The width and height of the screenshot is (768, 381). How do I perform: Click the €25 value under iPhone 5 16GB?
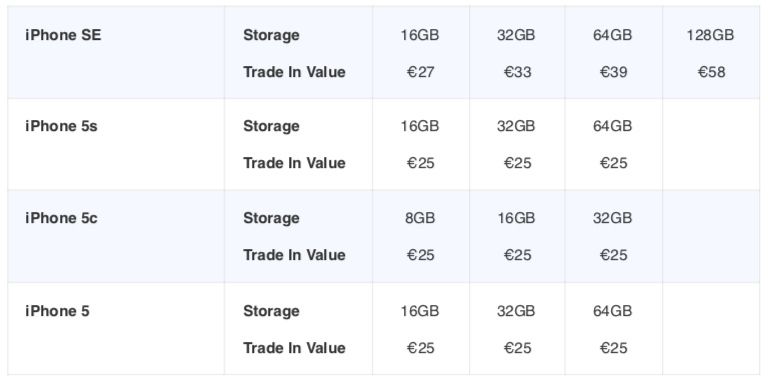(x=420, y=348)
